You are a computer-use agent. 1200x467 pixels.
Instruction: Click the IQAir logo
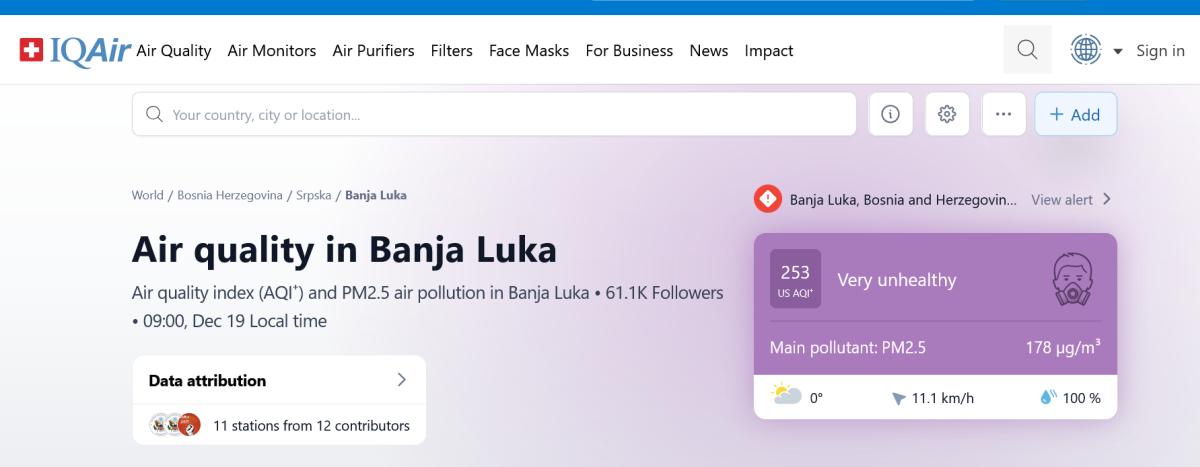click(x=75, y=50)
